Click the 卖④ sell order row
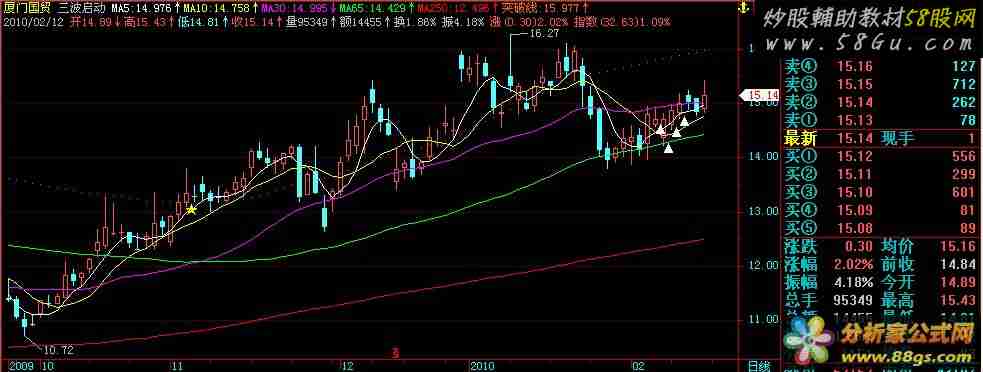The width and height of the screenshot is (983, 372). pyautogui.click(x=880, y=66)
